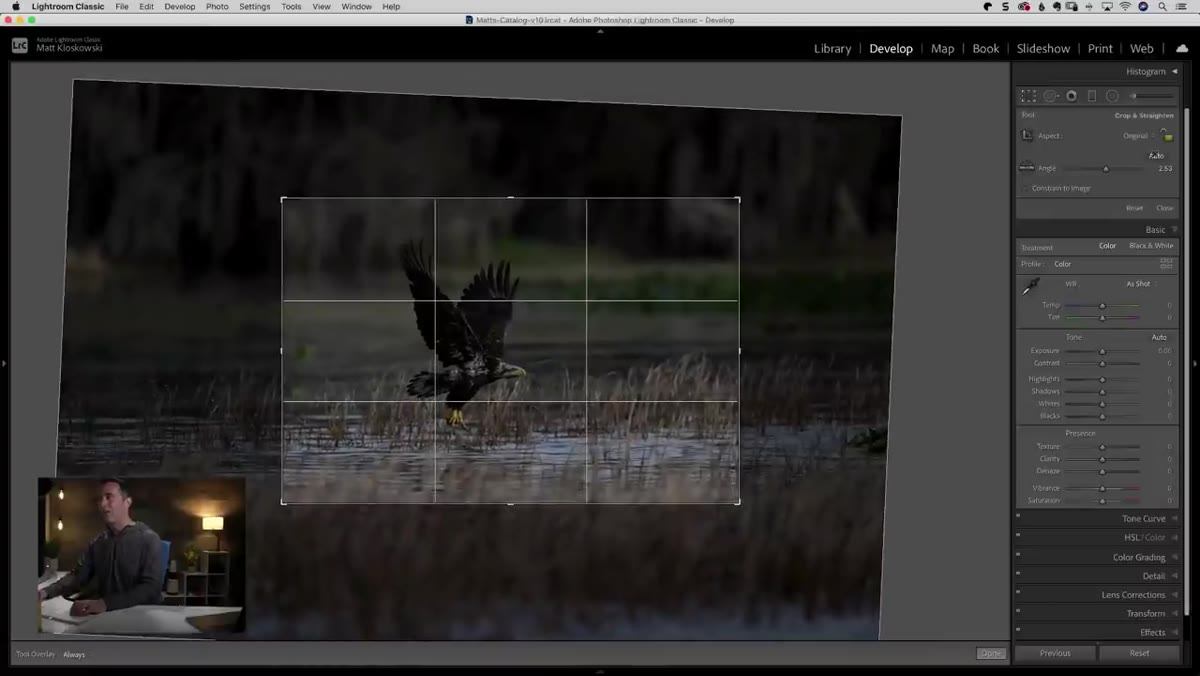Toggle the Color Grading panel switch
The image size is (1200, 676).
tap(1018, 554)
